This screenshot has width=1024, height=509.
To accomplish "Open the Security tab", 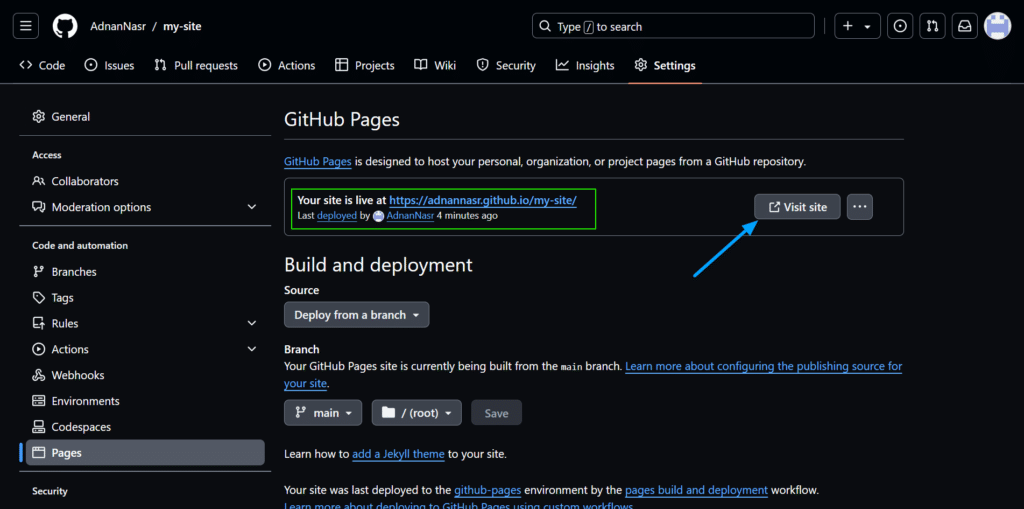I will coord(506,65).
